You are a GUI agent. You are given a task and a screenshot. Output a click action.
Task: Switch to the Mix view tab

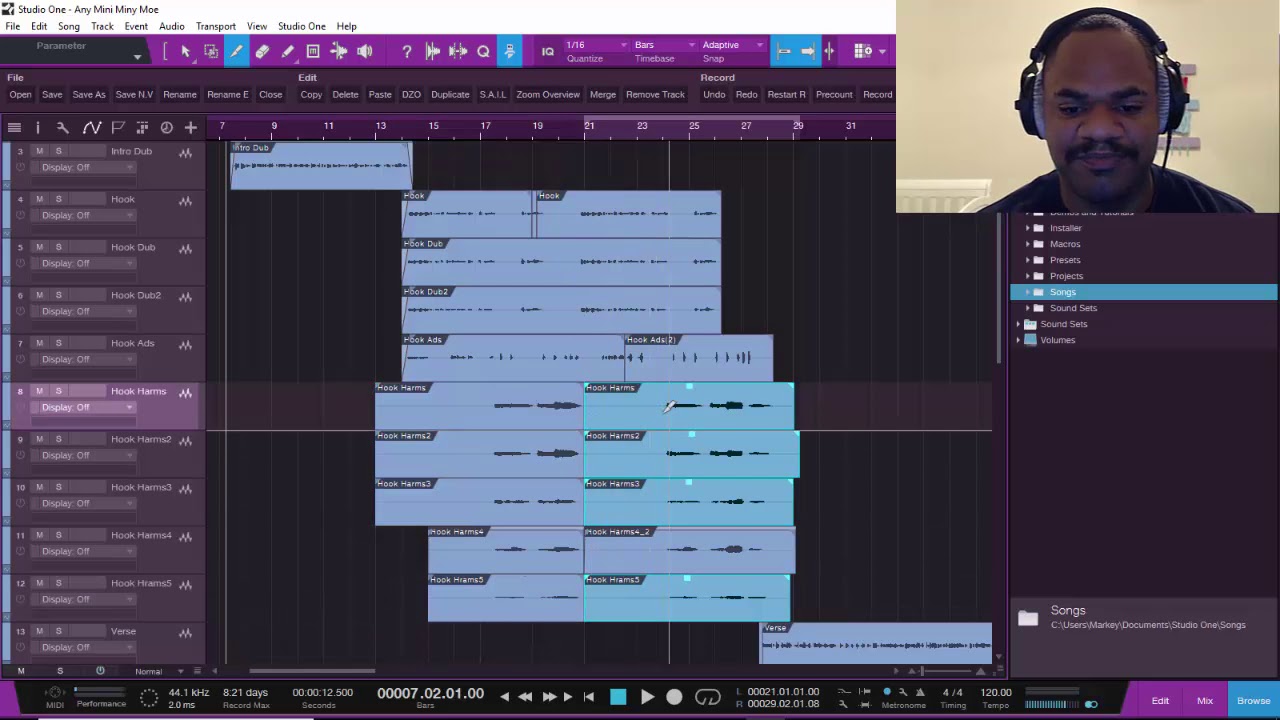point(1205,701)
